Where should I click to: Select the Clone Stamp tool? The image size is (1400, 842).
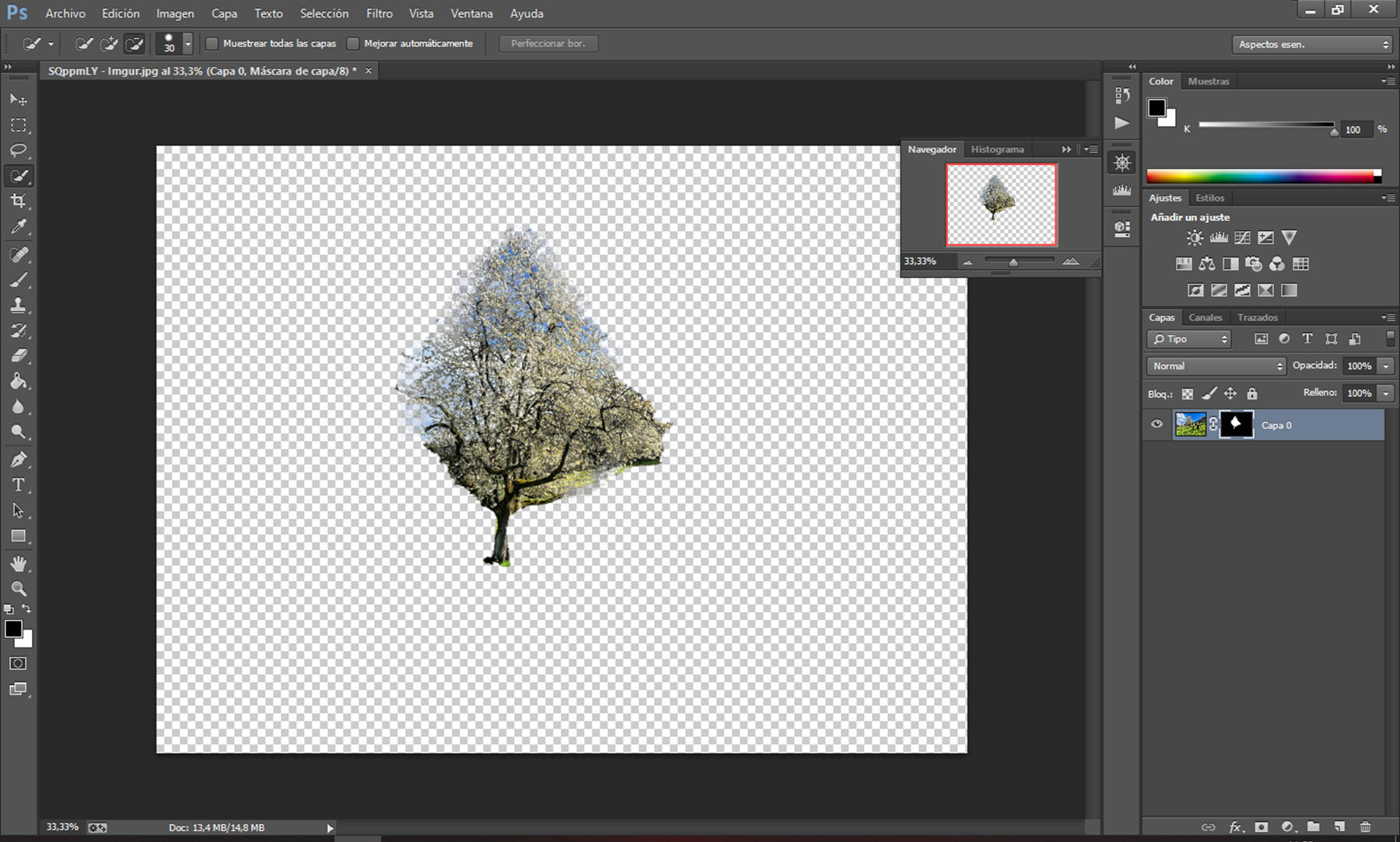tap(19, 306)
